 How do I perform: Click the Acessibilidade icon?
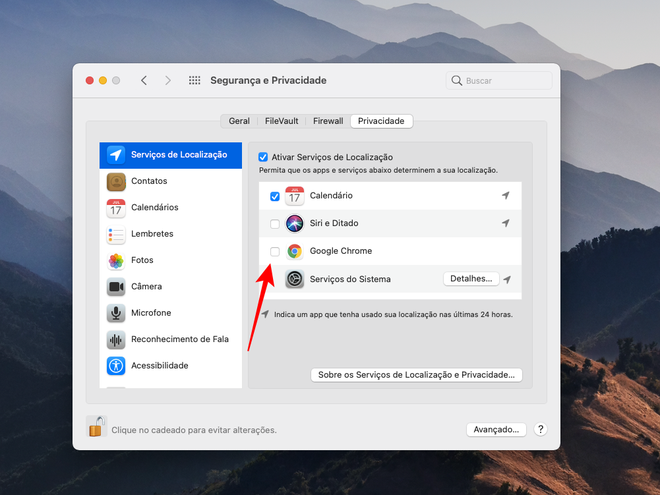point(116,366)
